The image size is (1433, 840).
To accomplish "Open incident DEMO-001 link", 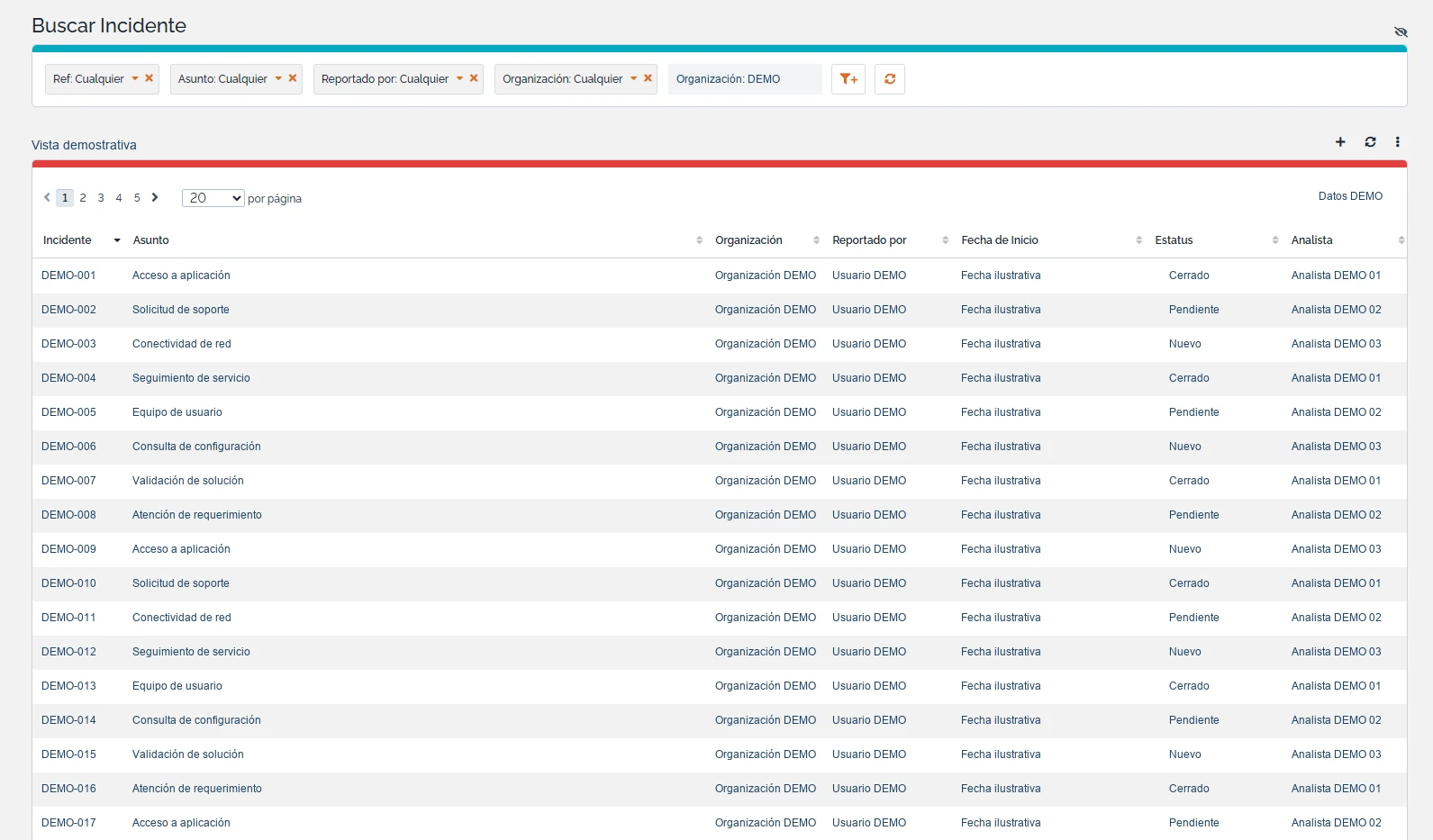I will tap(68, 275).
